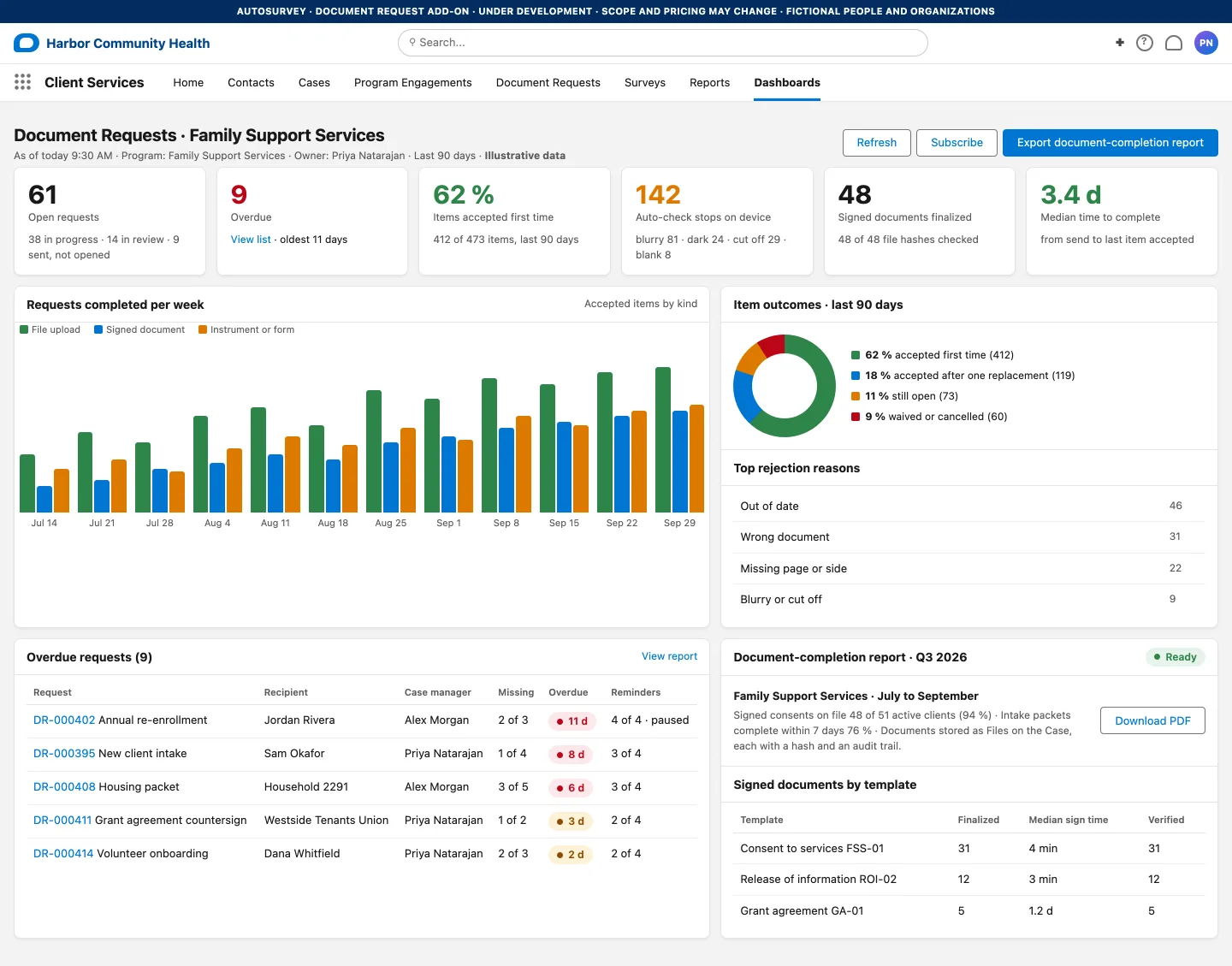Click the Subscribe button

tap(957, 143)
